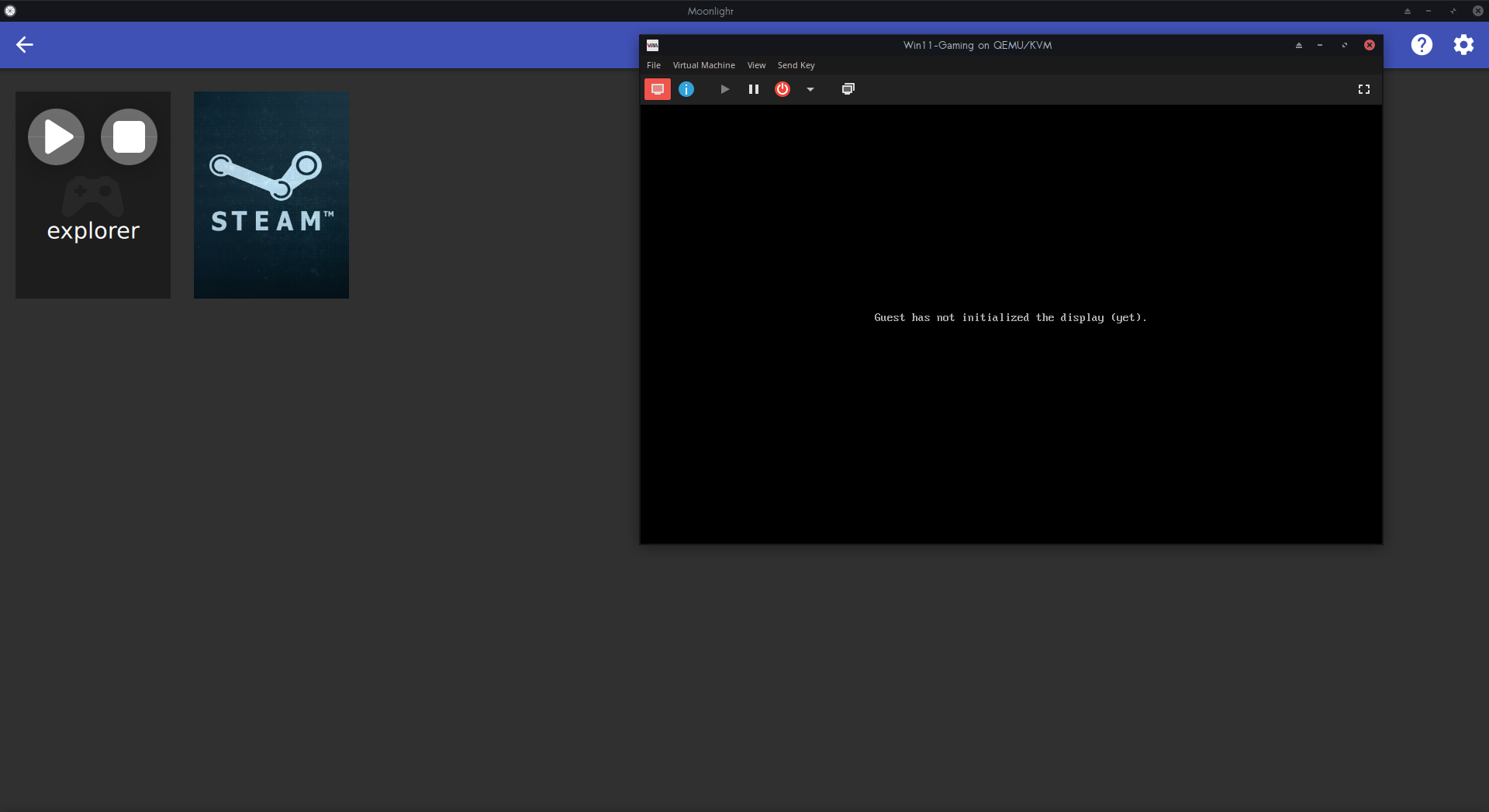1489x812 pixels.
Task: Open the Send Key menu
Action: [796, 65]
